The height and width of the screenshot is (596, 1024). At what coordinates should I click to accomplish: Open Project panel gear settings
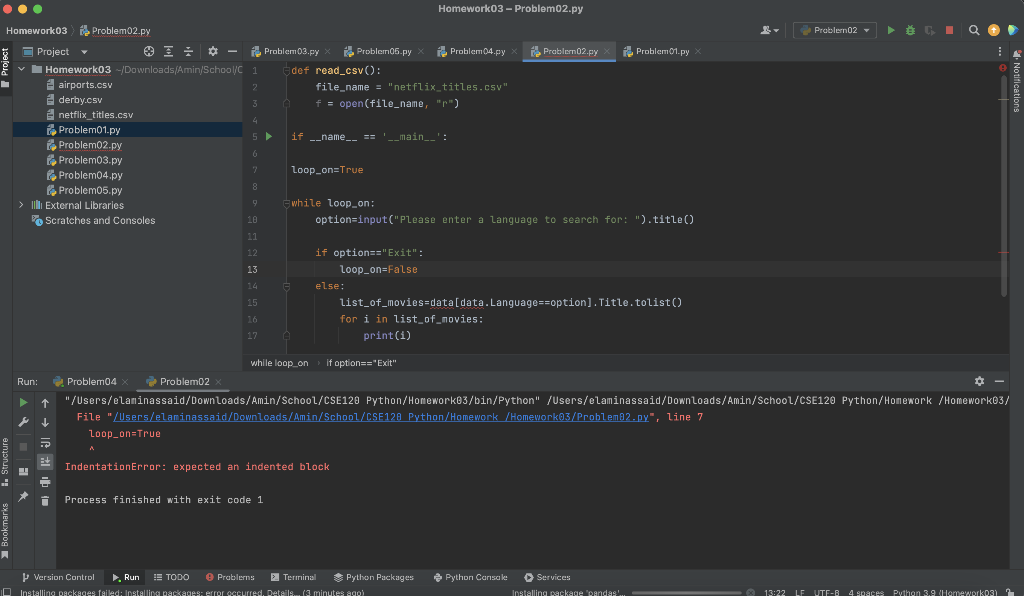point(212,51)
